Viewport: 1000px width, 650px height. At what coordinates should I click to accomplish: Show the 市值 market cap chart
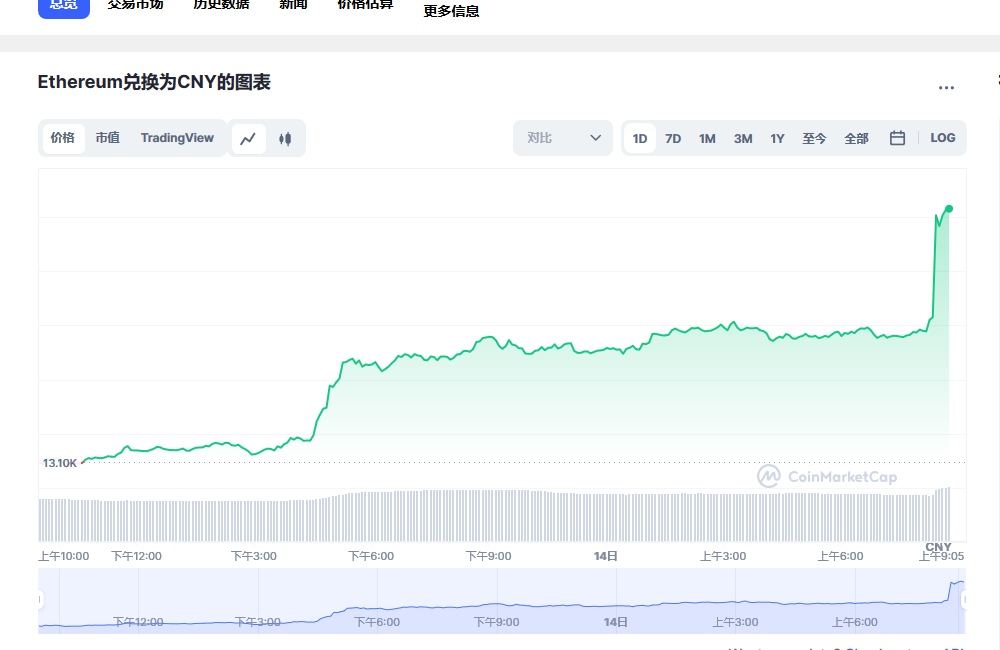107,138
